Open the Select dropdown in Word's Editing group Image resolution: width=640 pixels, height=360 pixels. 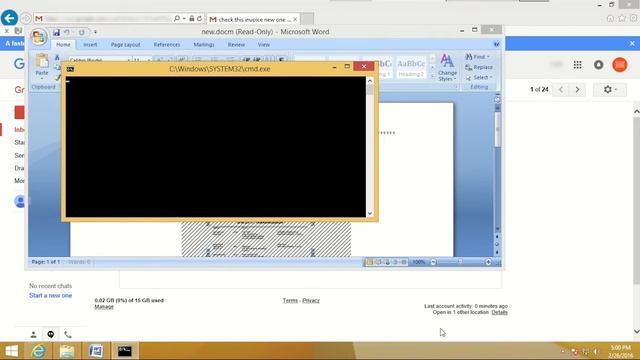[x=479, y=77]
